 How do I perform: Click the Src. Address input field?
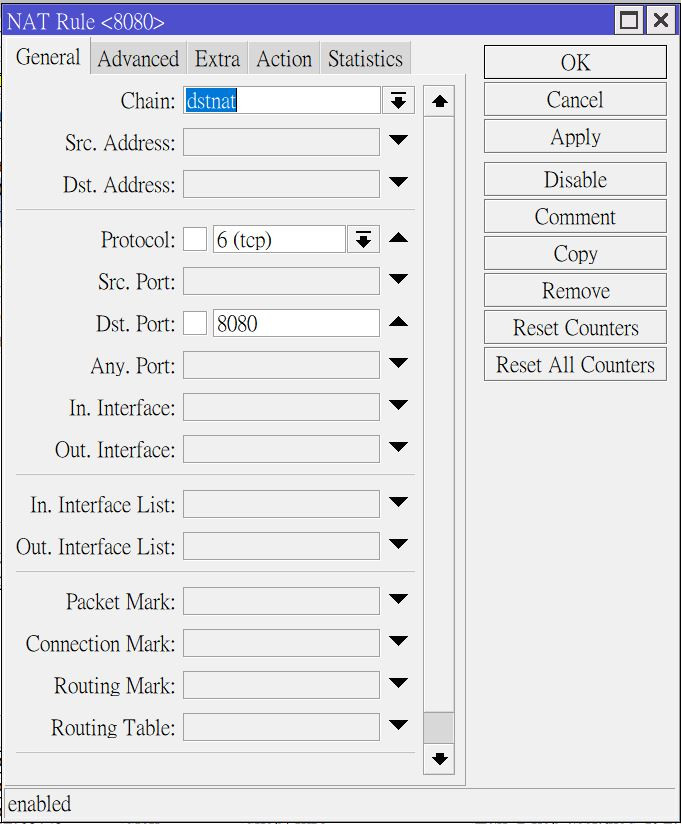(281, 142)
